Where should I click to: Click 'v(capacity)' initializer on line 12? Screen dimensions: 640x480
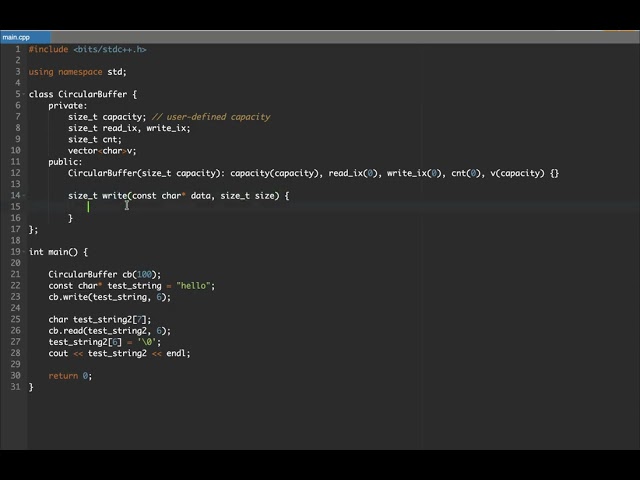click(518, 173)
